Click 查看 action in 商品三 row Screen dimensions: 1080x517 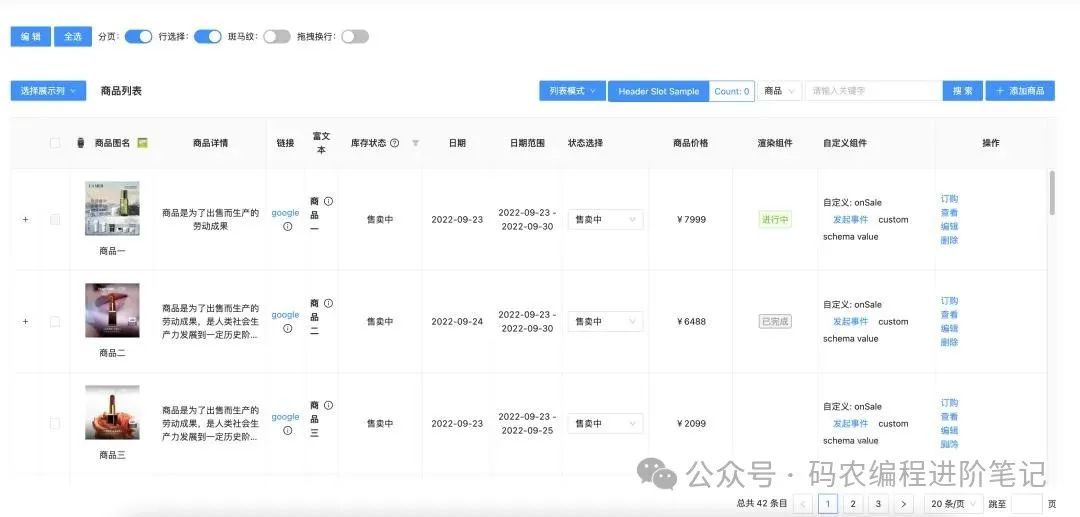tap(949, 416)
